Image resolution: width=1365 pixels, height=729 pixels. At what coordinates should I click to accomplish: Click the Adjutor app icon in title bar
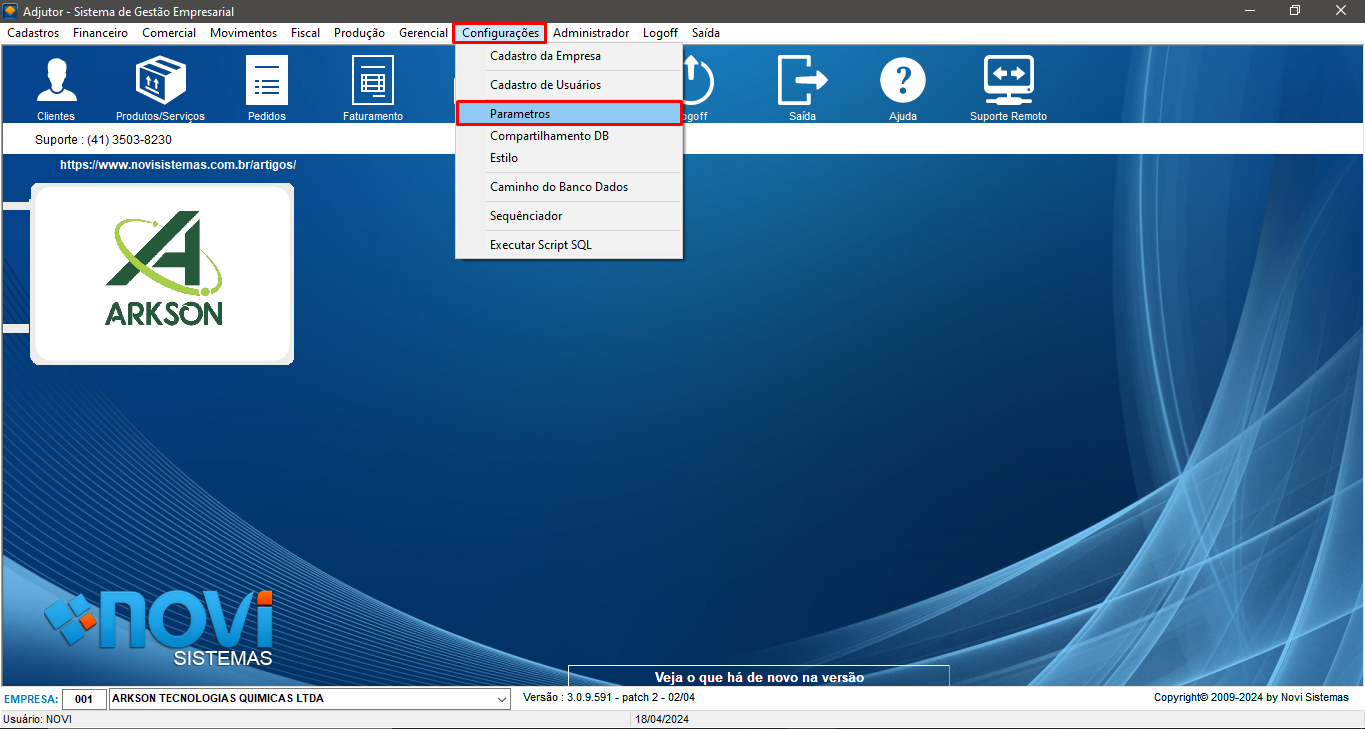pos(11,11)
